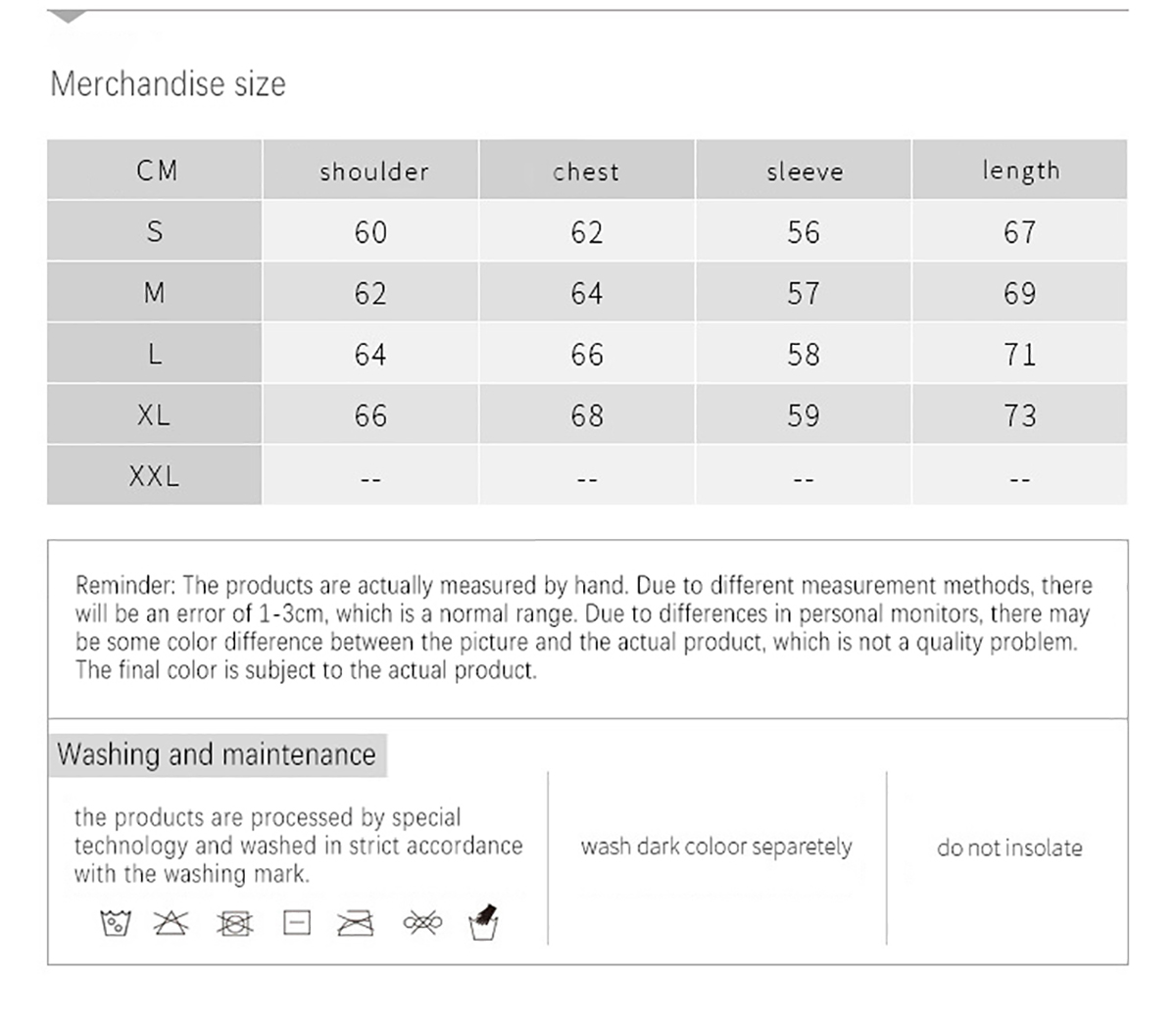Screen dimensions: 1176x1022
Task: Click the Merchandise size title
Action: (x=168, y=84)
